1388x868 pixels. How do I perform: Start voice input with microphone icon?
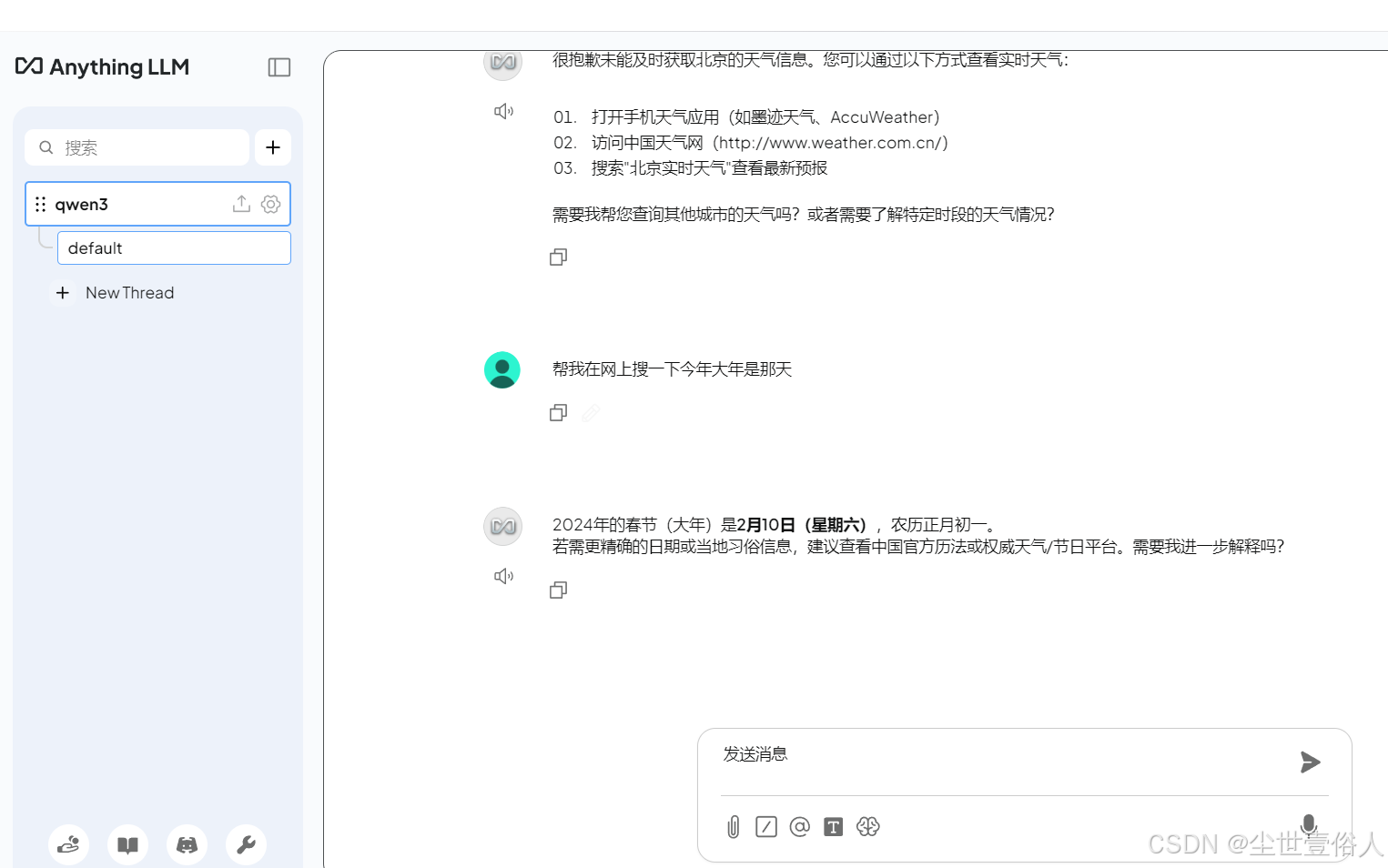click(1309, 825)
